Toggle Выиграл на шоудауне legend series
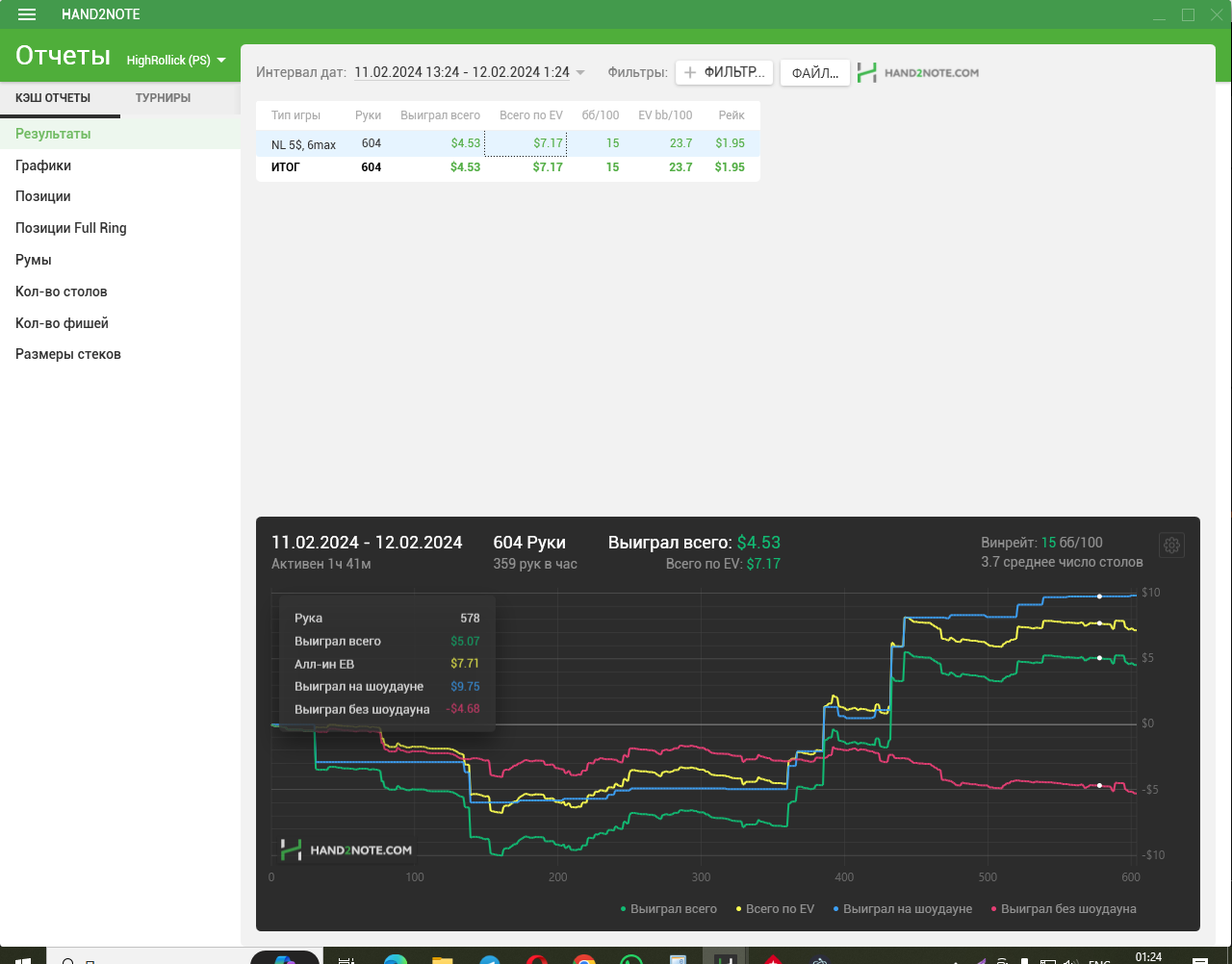 point(903,909)
